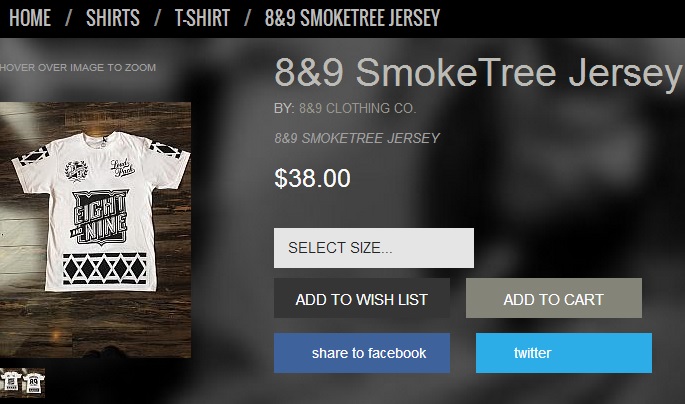Add the jersey to wish list
Viewport: 685px width, 404px height.
pos(362,298)
